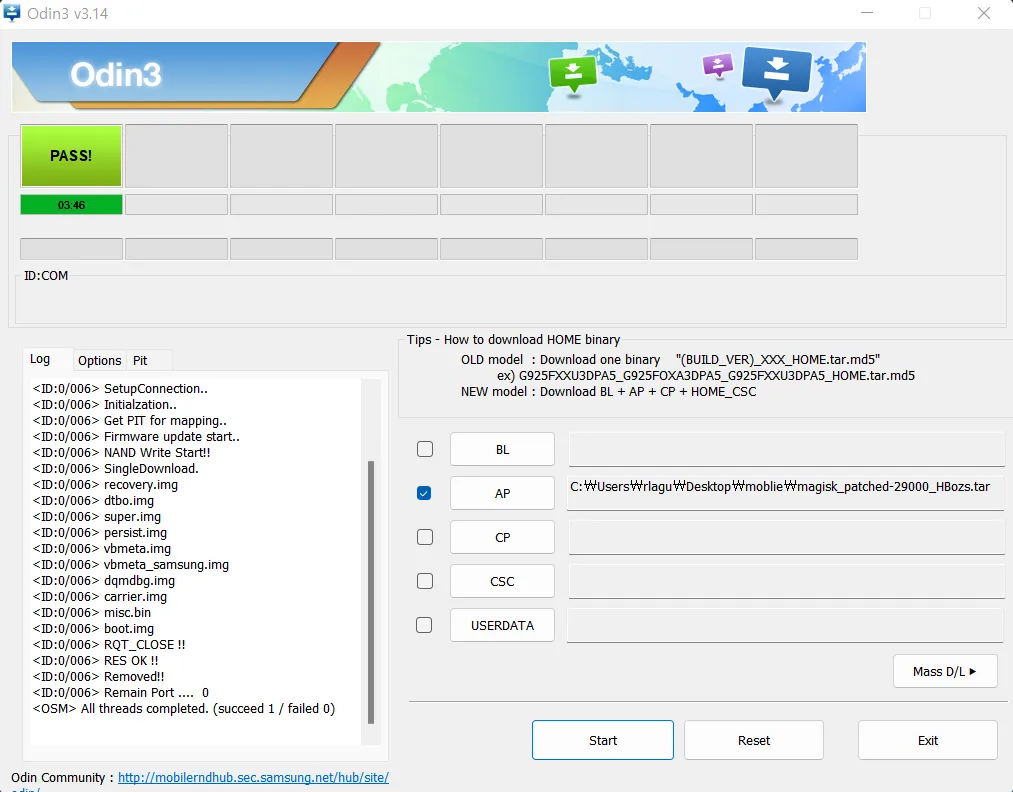Minimize the Odin3 window
Viewport: 1013px width, 792px height.
click(x=866, y=13)
